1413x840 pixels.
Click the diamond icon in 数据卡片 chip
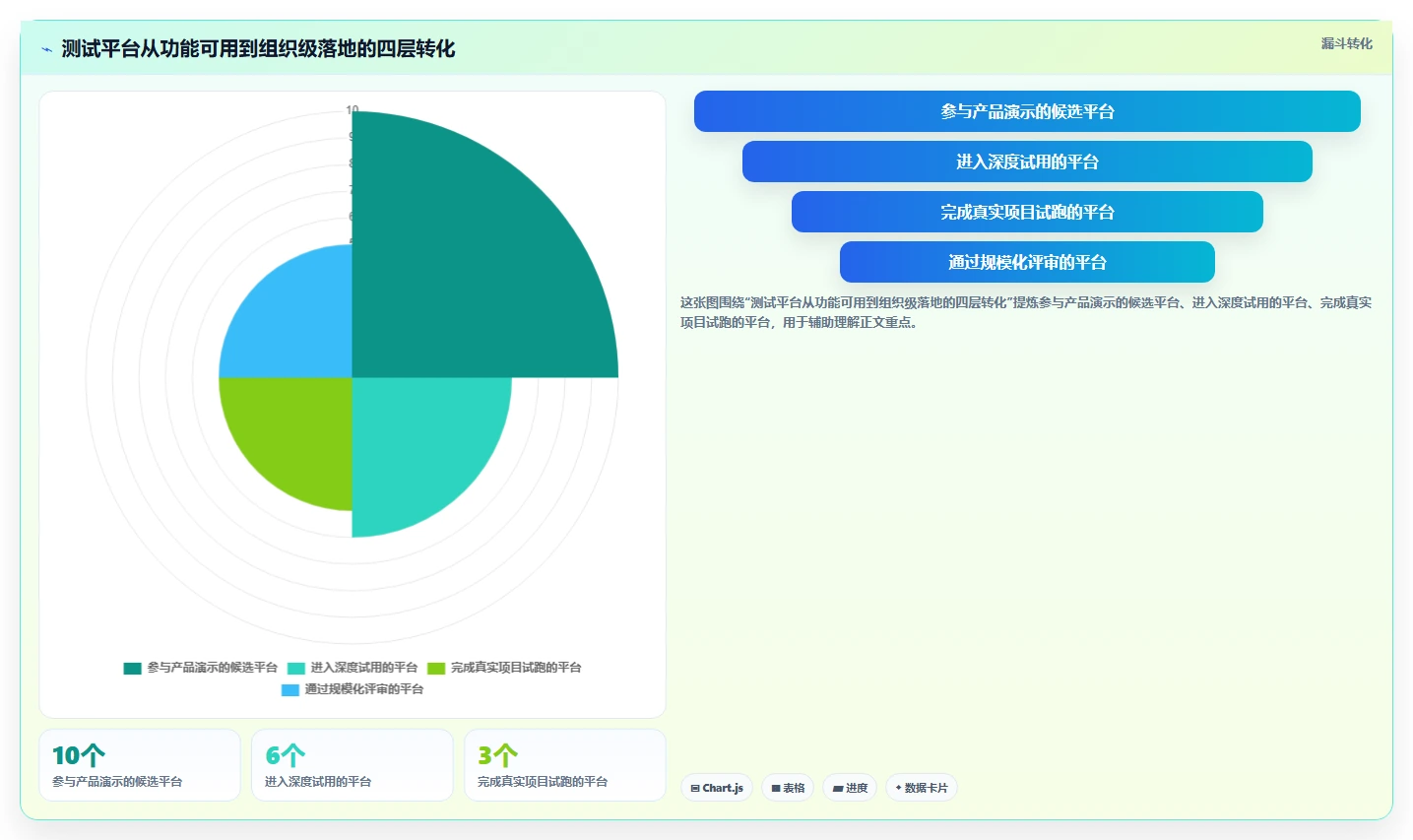click(x=899, y=788)
